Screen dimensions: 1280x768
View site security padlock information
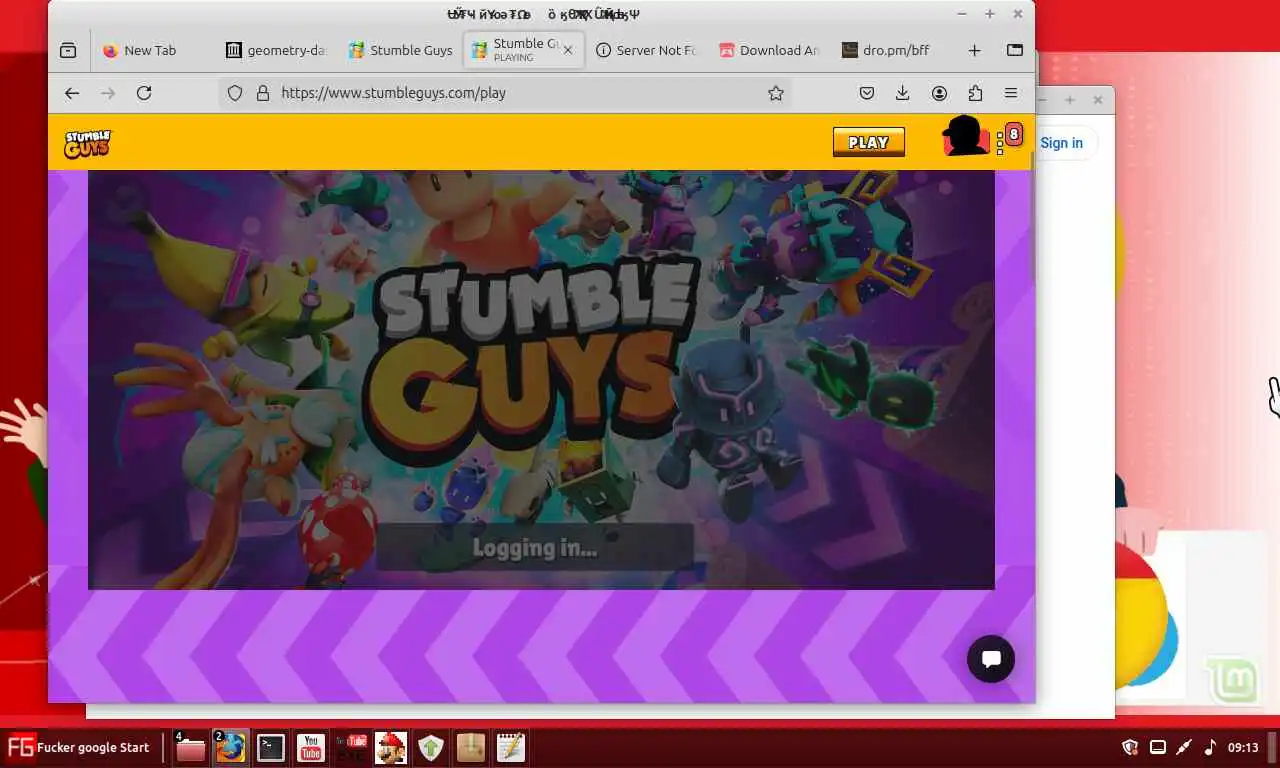point(263,93)
